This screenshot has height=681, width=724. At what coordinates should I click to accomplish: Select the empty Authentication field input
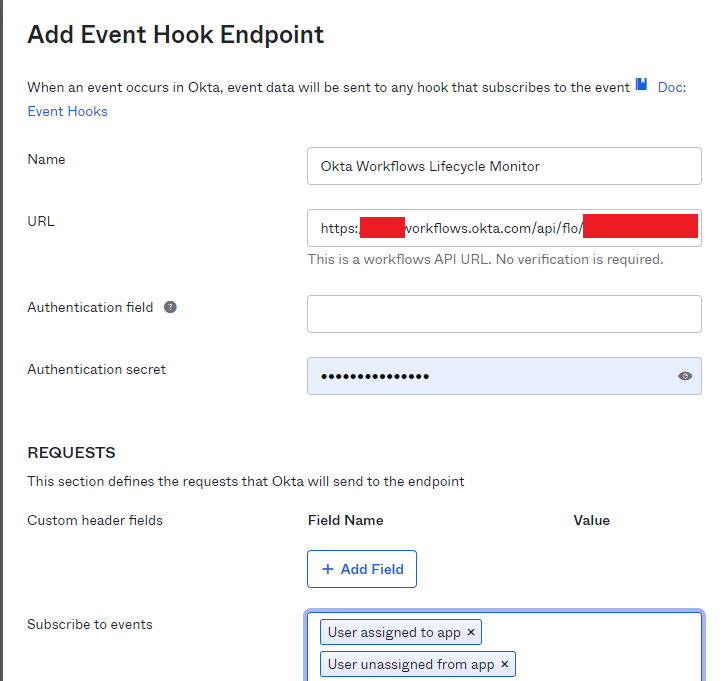click(x=504, y=314)
